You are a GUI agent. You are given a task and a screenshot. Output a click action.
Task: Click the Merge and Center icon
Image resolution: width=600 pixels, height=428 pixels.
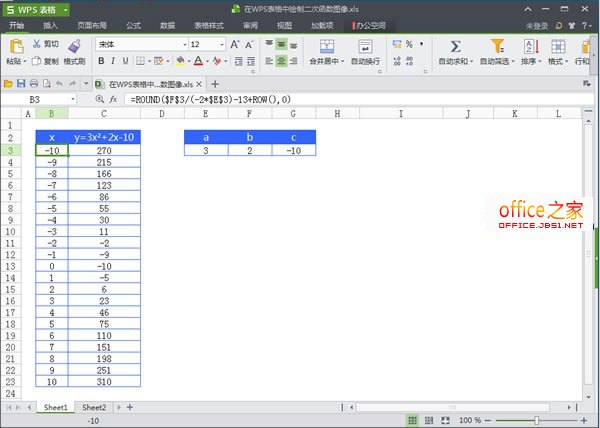[323, 46]
